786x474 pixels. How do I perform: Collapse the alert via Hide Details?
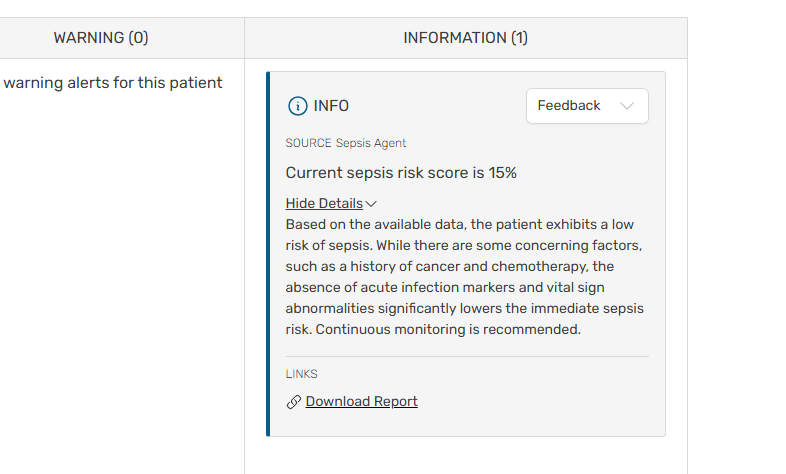(x=324, y=203)
